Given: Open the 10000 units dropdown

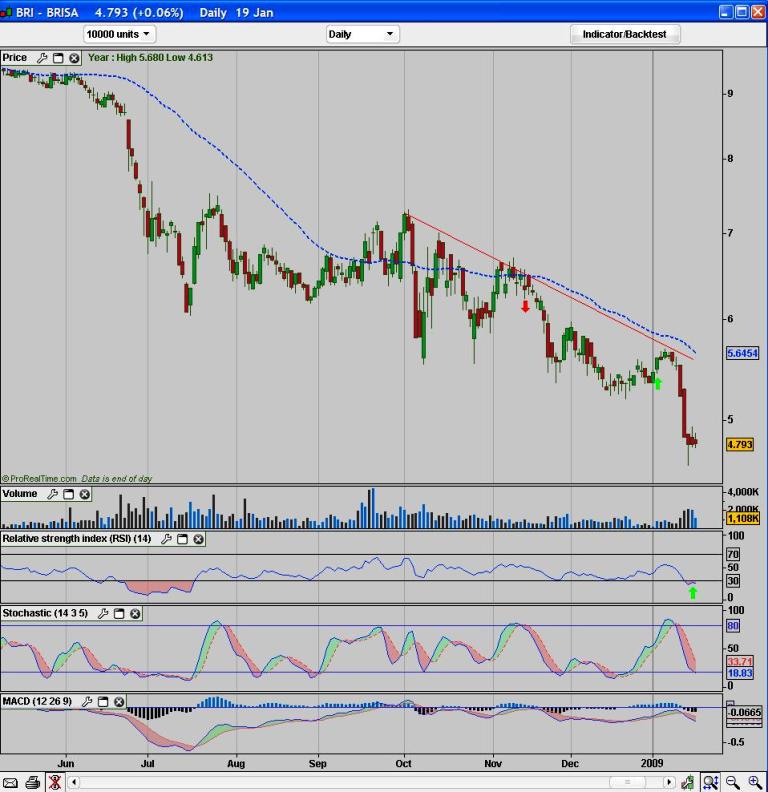Looking at the screenshot, I should point(119,34).
